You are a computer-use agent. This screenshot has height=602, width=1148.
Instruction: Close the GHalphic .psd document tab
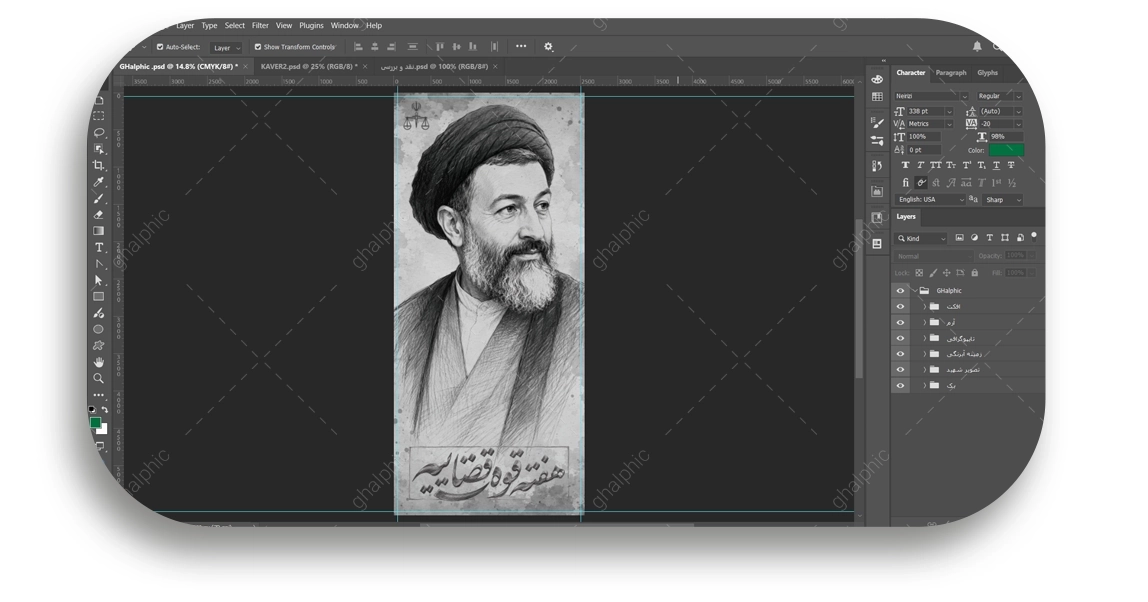click(x=245, y=67)
